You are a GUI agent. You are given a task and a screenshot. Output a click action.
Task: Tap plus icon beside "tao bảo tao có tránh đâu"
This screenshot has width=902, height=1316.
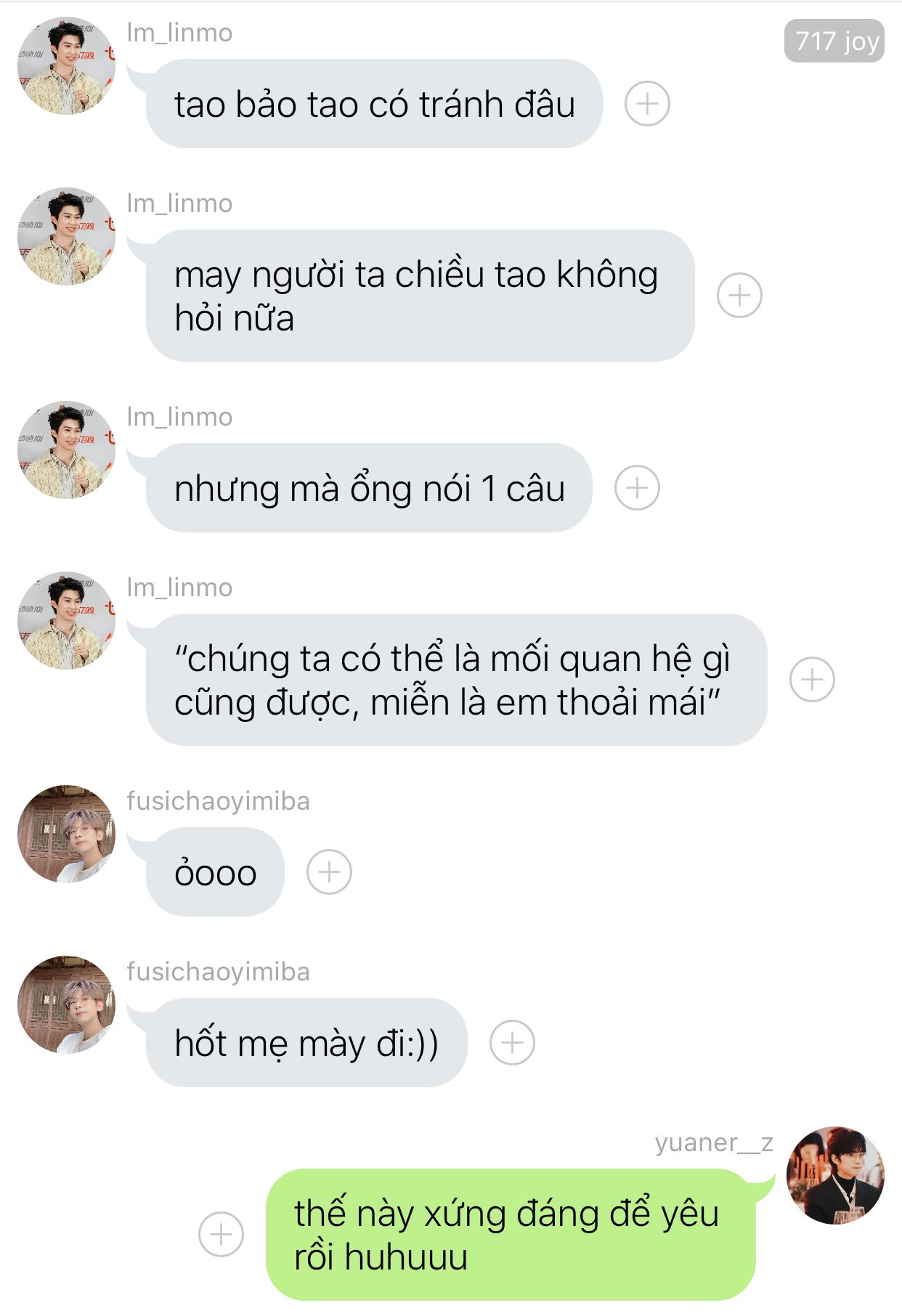(x=647, y=104)
